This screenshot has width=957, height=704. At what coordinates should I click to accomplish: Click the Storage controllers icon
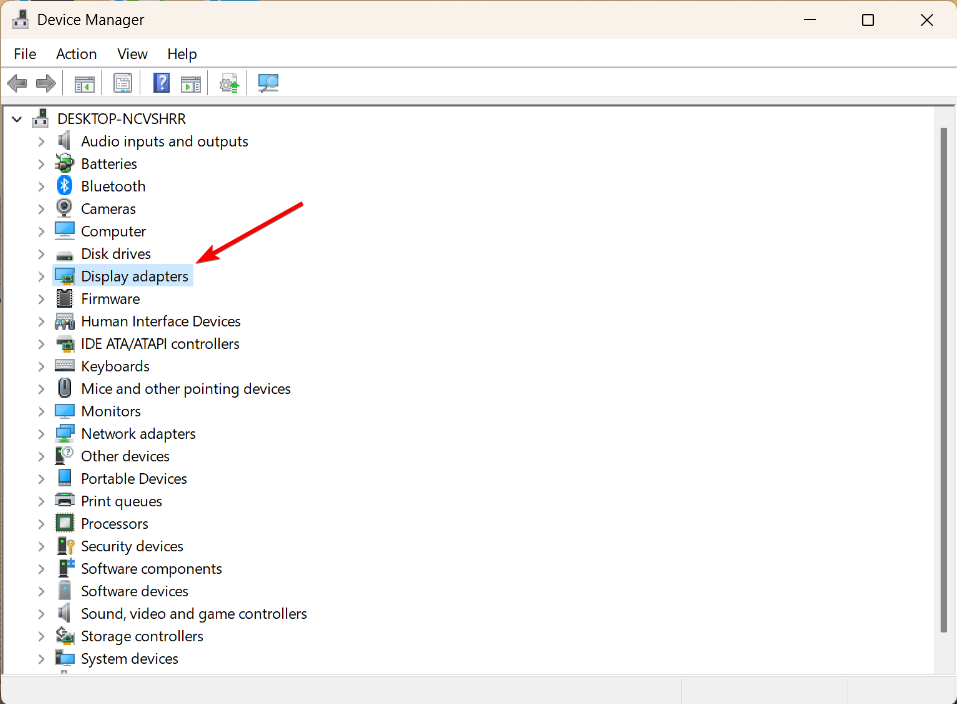click(x=65, y=636)
